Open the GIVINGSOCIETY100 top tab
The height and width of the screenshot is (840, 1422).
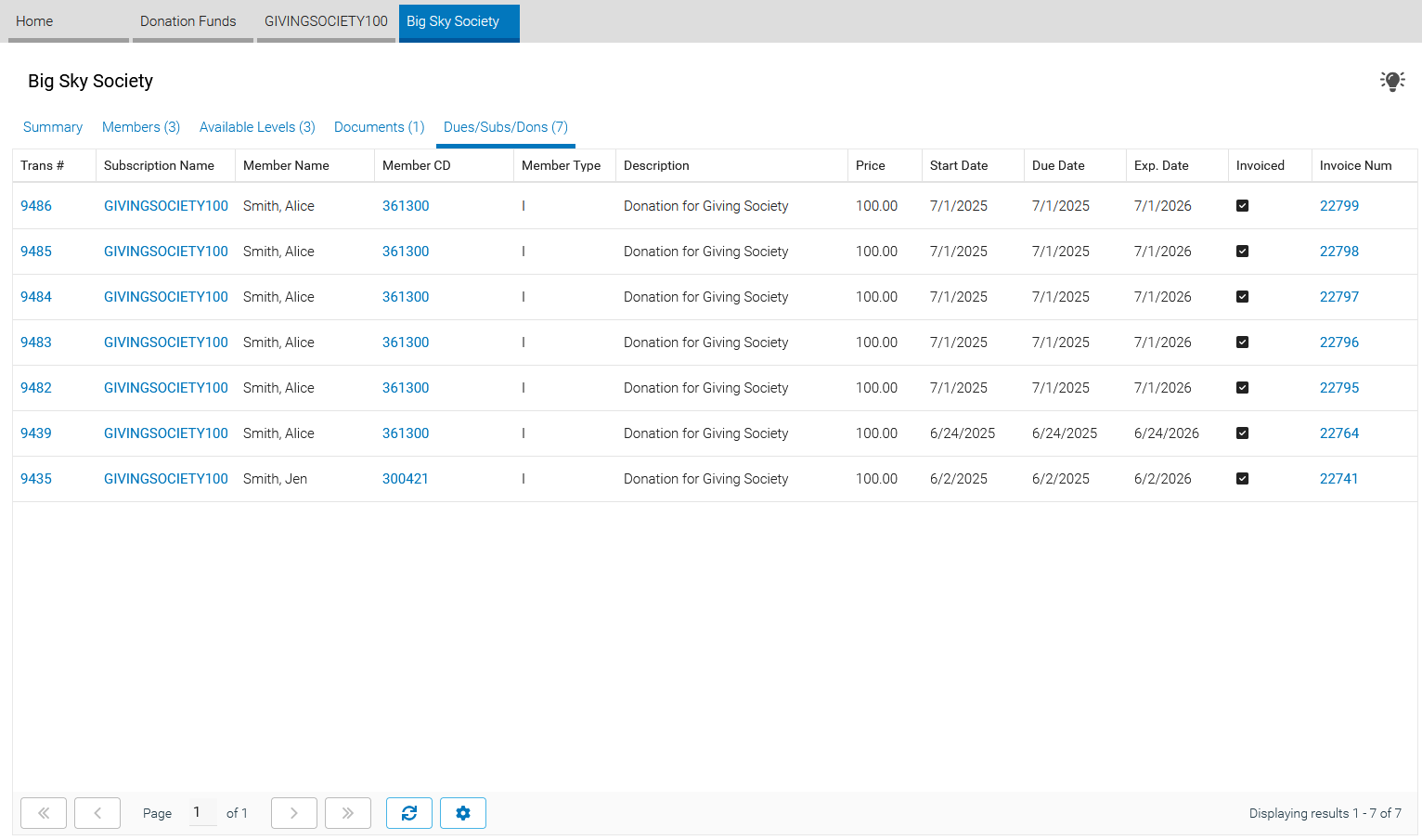point(326,22)
